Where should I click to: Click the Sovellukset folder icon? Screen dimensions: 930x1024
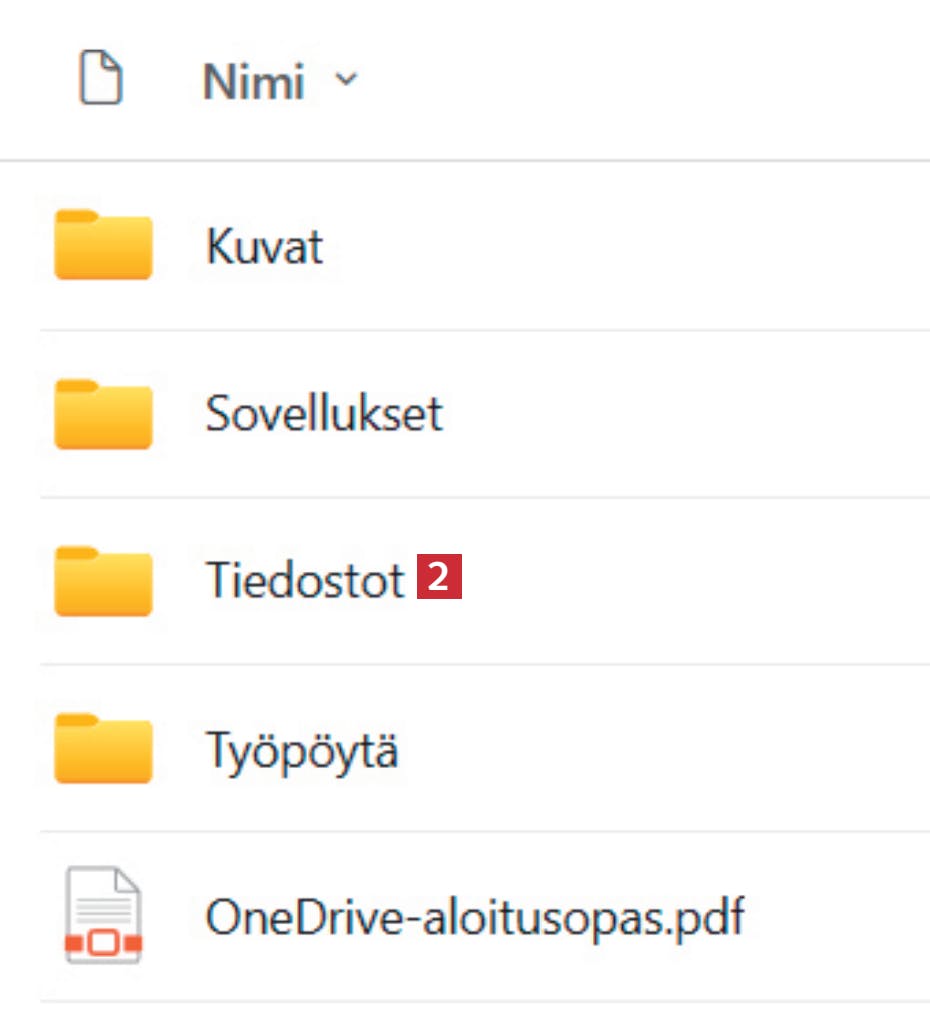(x=103, y=414)
